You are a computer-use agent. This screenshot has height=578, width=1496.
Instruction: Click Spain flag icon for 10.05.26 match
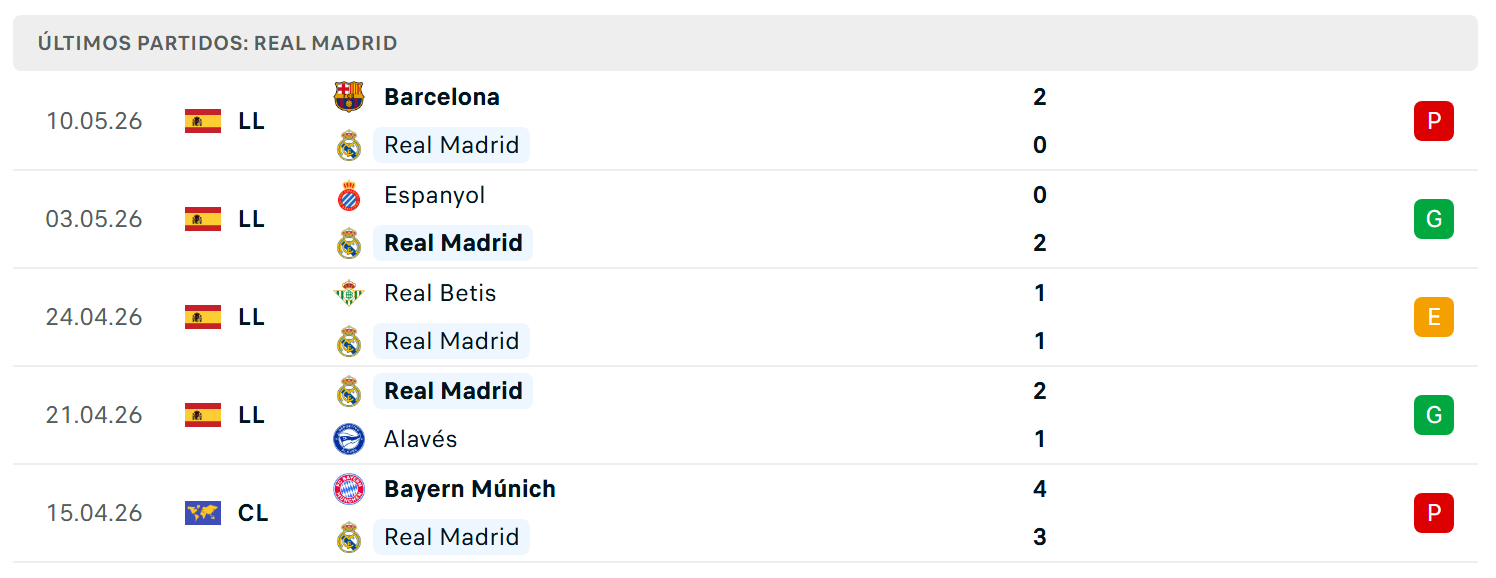point(203,121)
